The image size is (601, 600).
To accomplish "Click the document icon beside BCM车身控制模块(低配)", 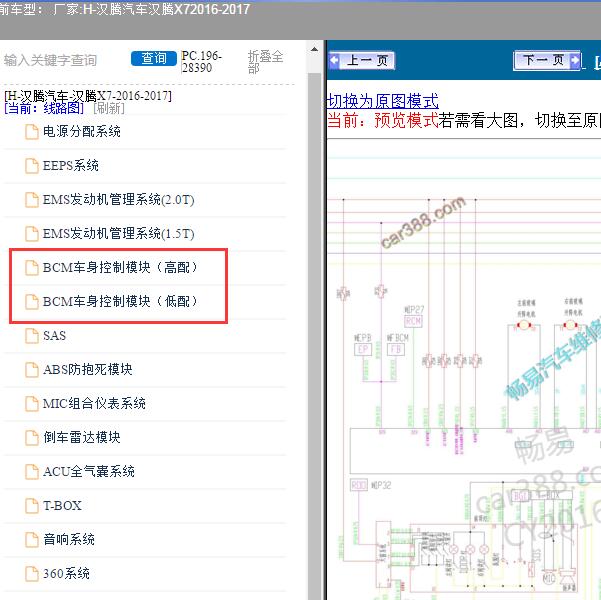I will 31,301.
